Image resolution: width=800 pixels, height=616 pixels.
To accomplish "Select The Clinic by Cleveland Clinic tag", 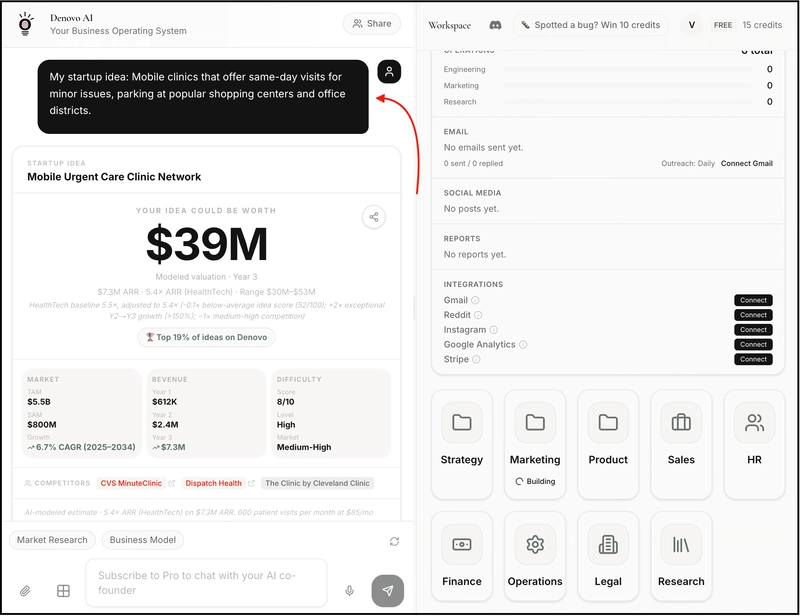I will (x=317, y=483).
